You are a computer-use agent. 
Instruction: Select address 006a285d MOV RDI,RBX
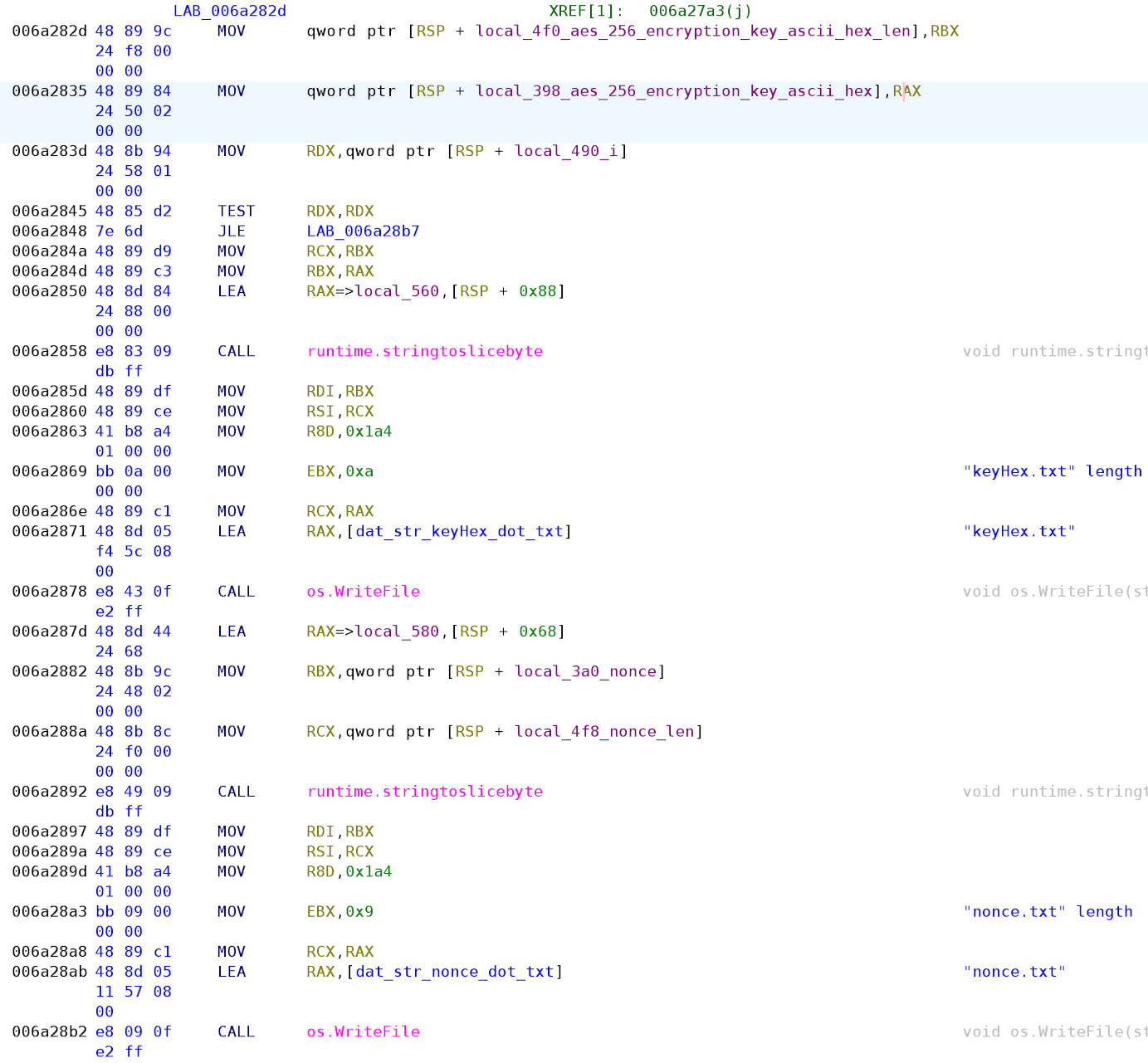(49, 391)
